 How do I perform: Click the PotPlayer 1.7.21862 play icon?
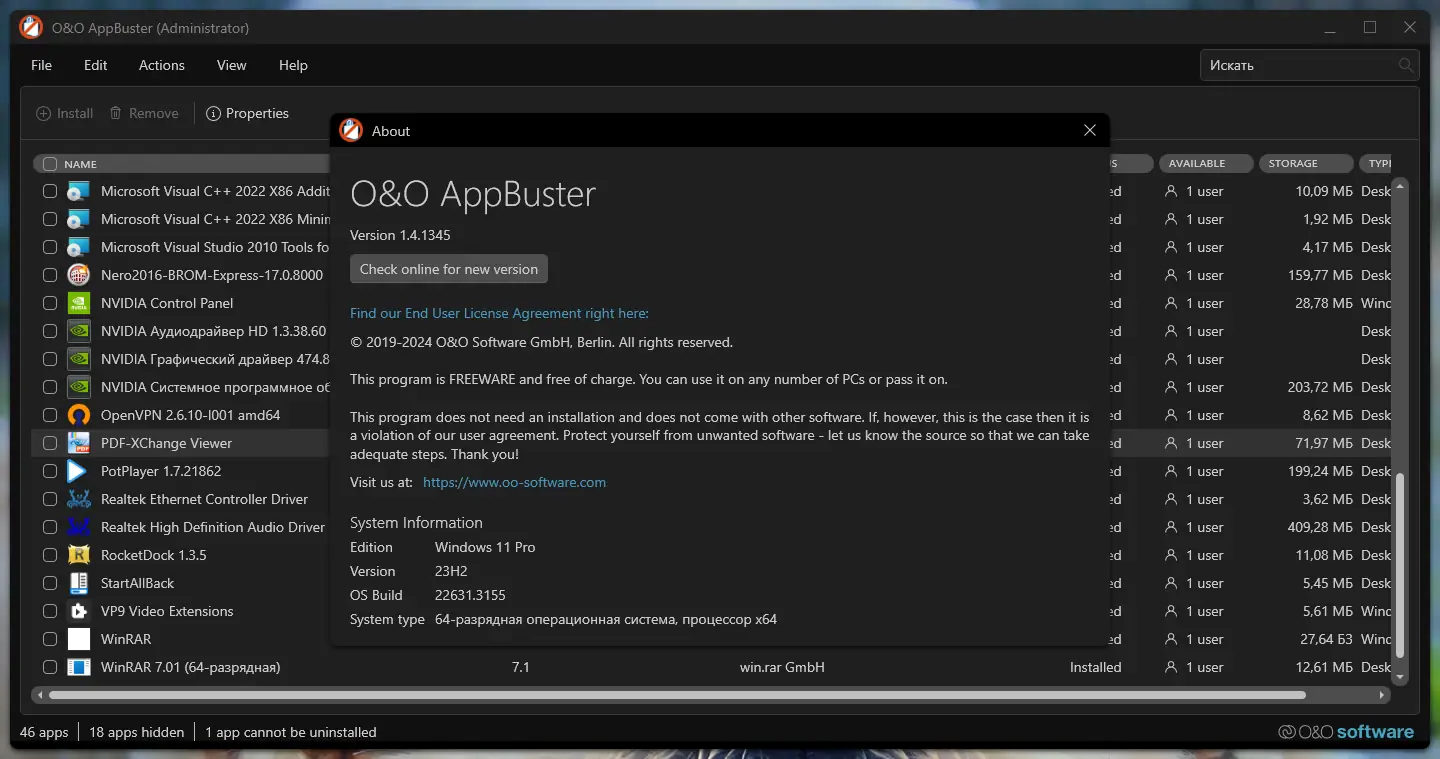pos(79,471)
